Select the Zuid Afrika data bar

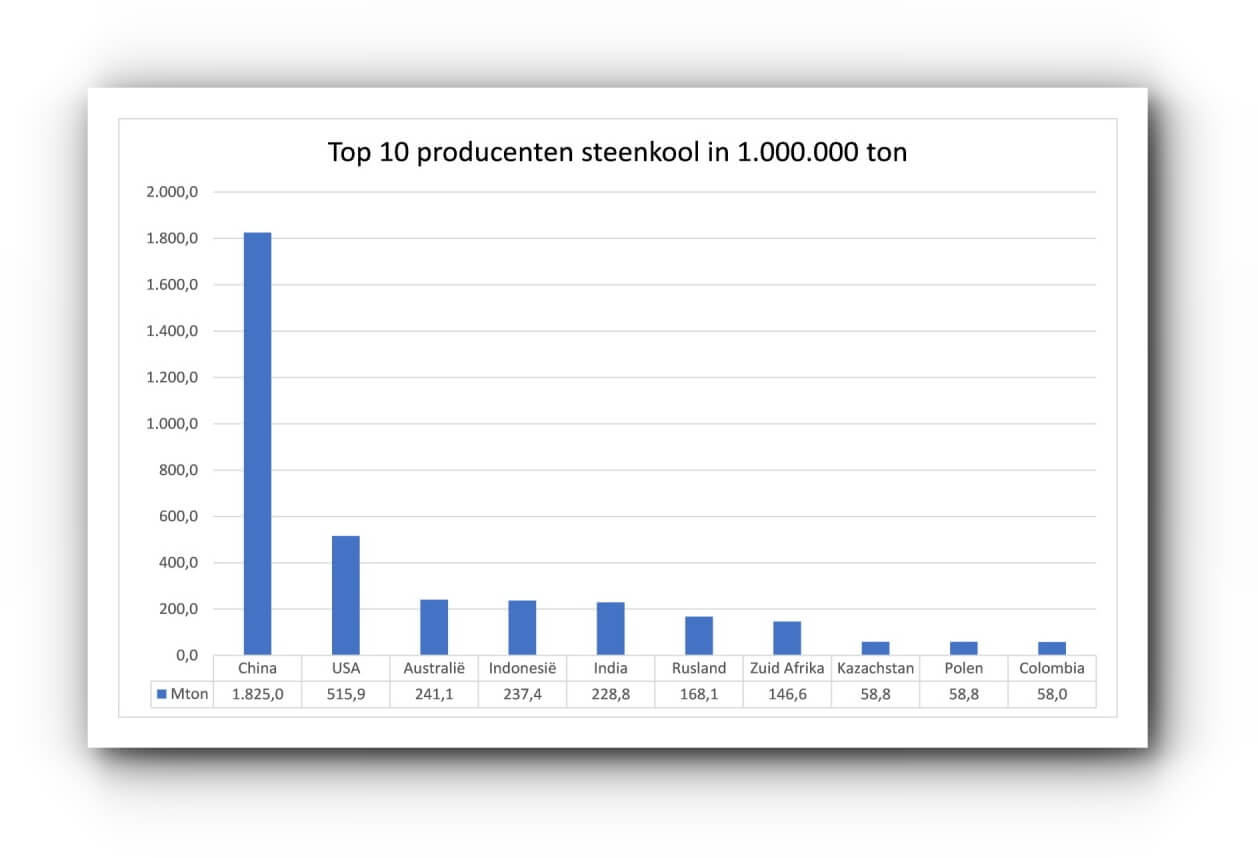pyautogui.click(x=786, y=638)
